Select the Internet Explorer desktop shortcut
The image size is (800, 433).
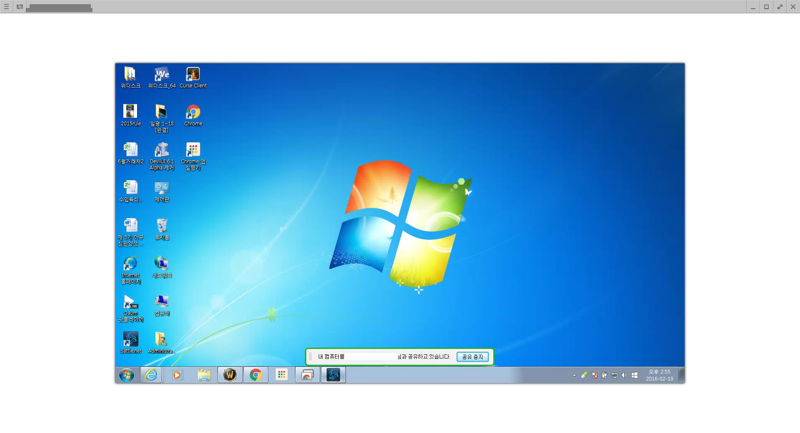point(131,270)
